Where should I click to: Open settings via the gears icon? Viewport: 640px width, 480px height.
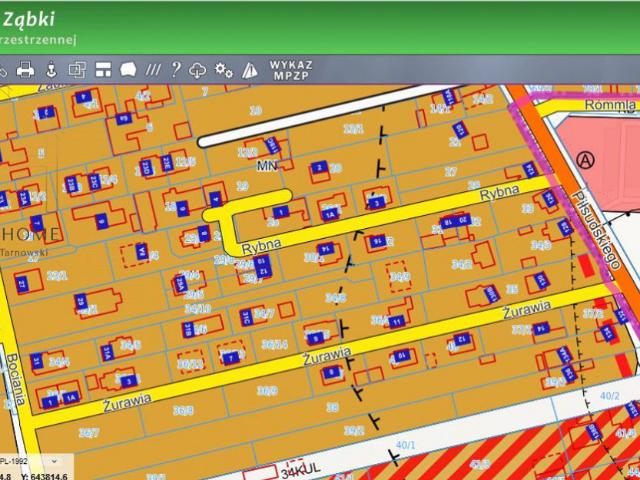[224, 70]
